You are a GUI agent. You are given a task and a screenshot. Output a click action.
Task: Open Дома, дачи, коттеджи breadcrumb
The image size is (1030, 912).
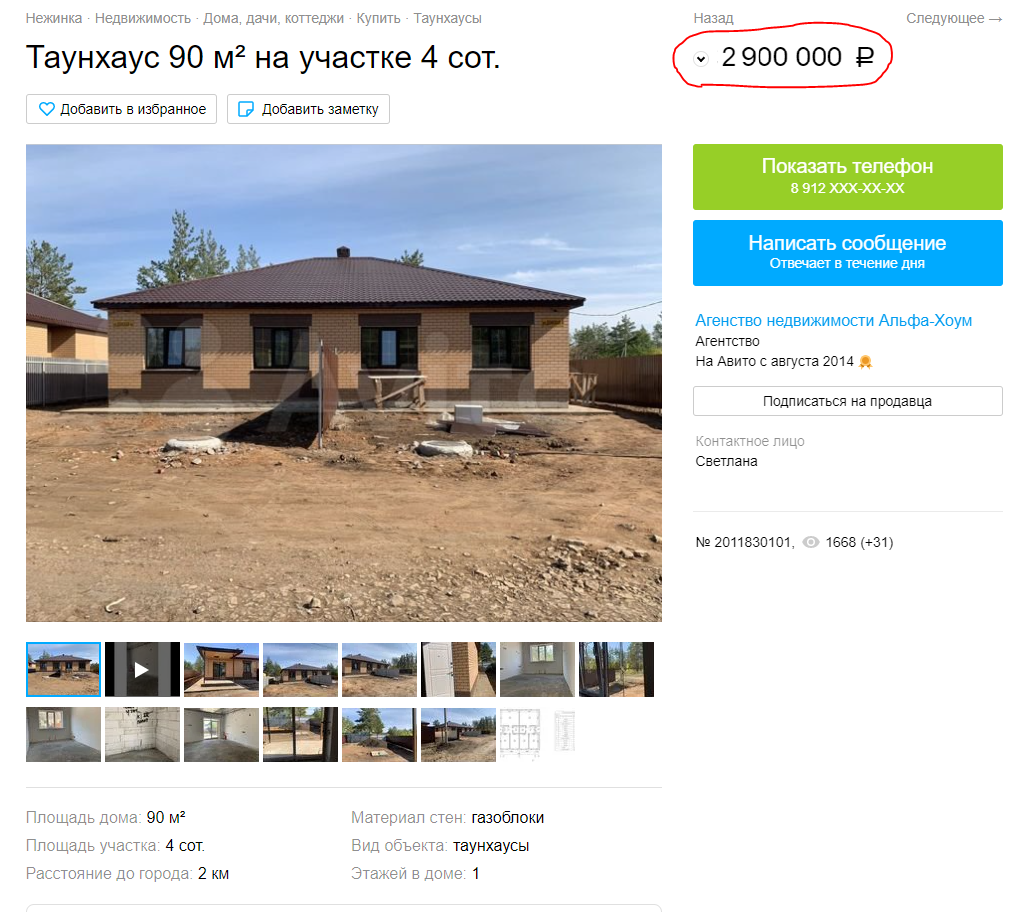click(x=273, y=18)
